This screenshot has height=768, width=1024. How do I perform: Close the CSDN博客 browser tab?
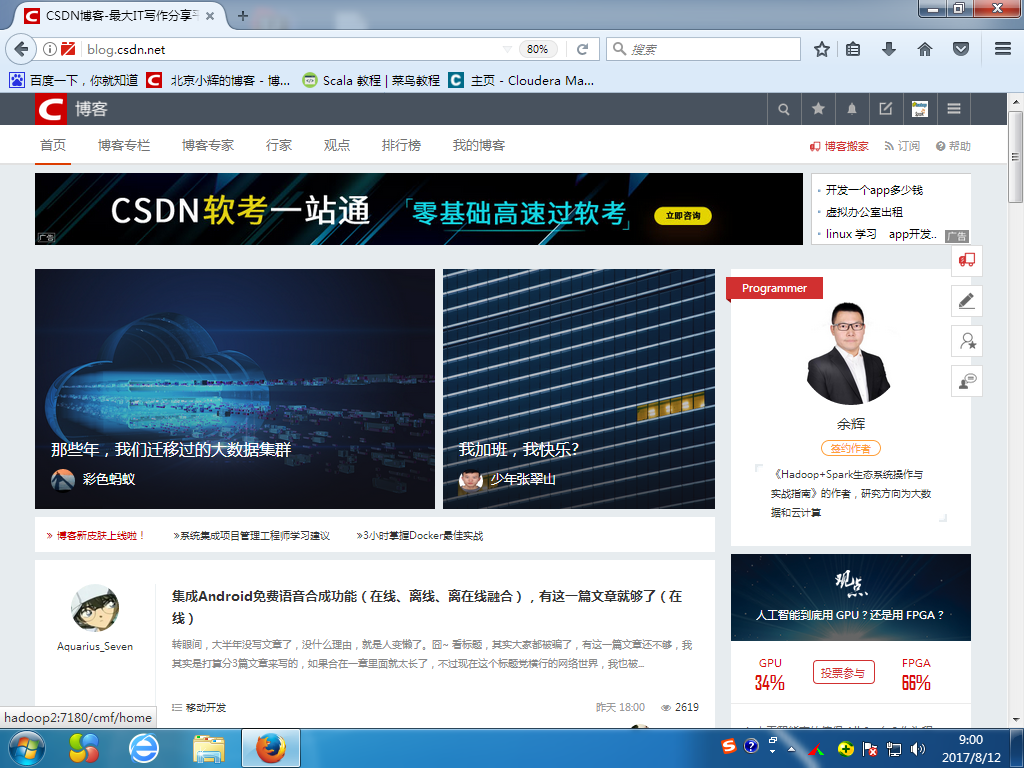coord(210,16)
